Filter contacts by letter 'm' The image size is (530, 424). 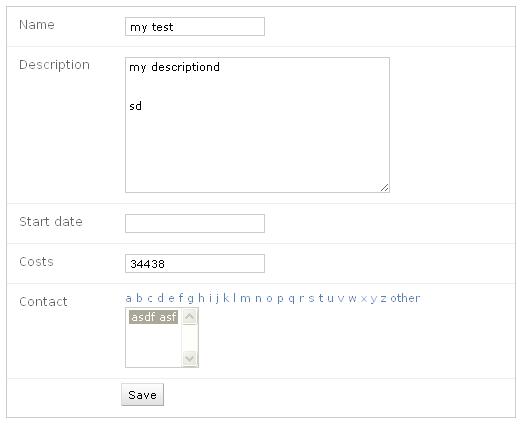245,299
